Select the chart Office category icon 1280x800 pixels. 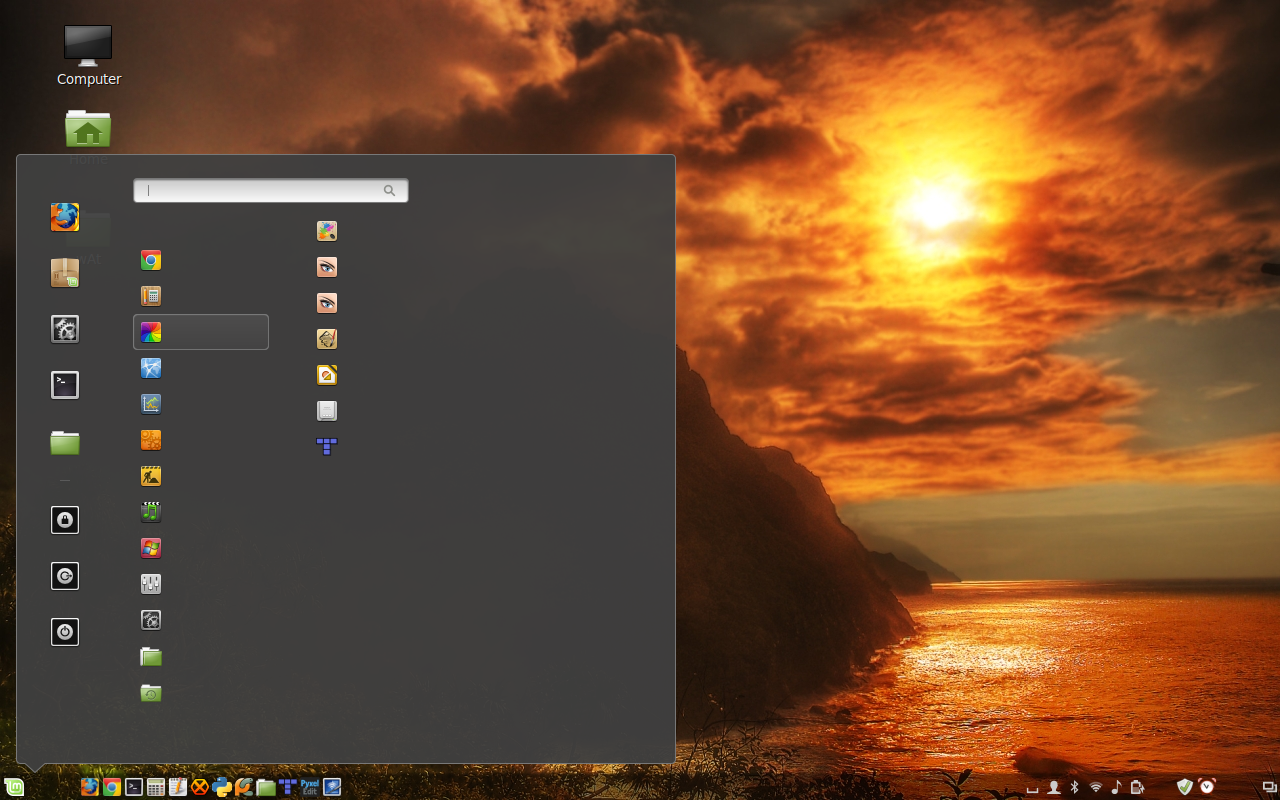click(151, 404)
